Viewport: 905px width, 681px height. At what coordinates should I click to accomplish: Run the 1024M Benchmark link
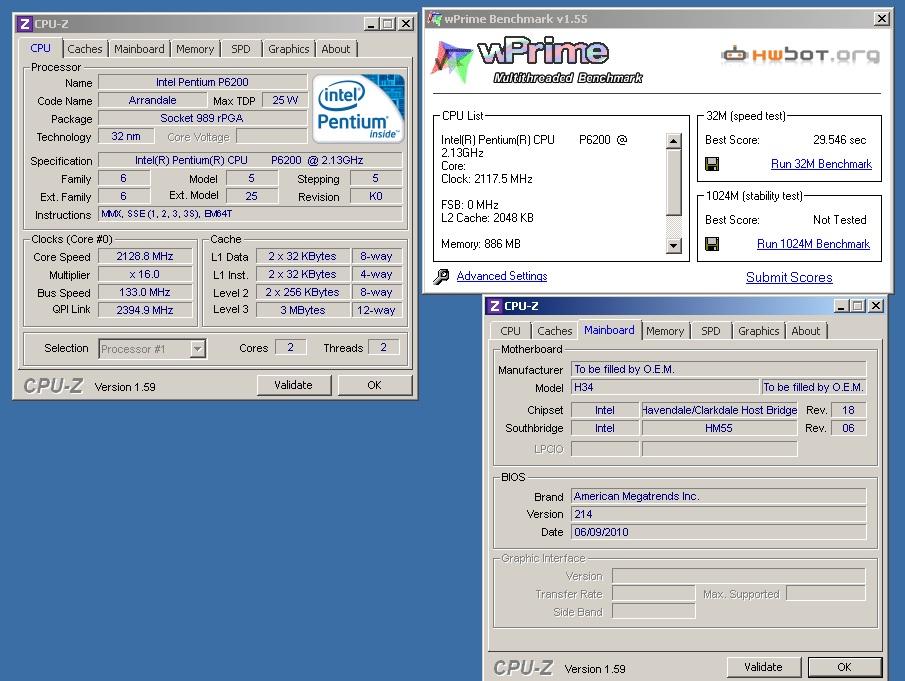pos(813,244)
